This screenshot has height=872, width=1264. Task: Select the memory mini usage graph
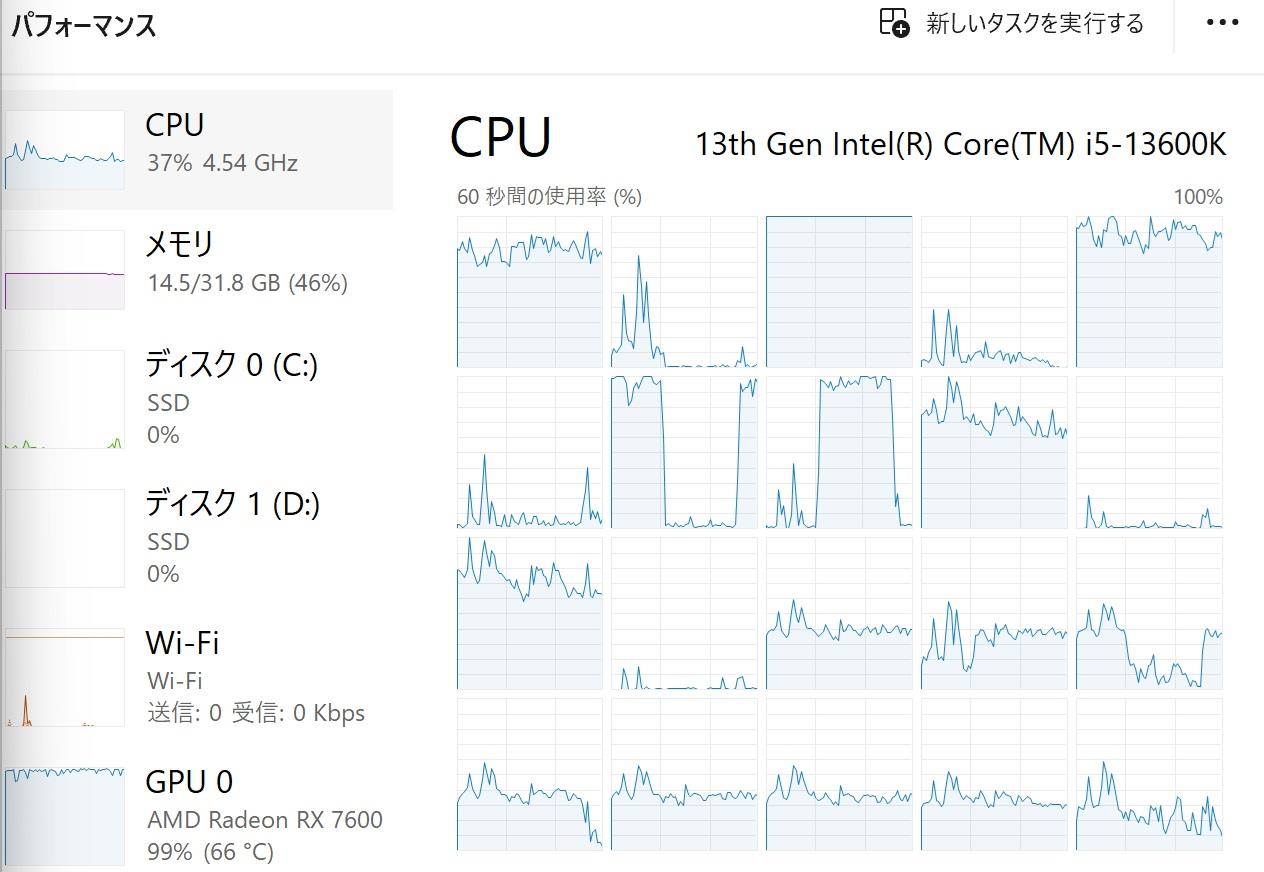[65, 270]
